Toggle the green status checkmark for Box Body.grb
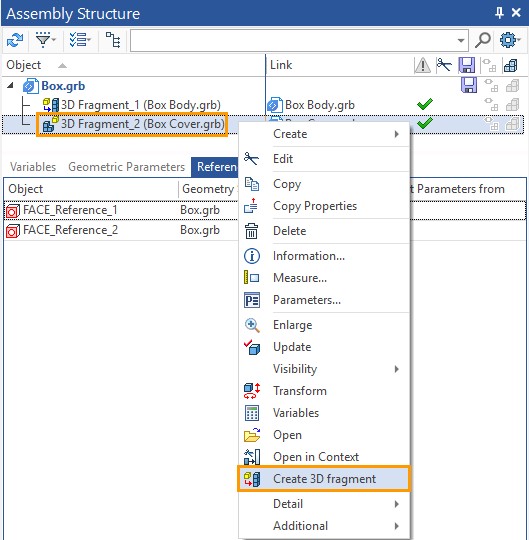 click(x=425, y=104)
